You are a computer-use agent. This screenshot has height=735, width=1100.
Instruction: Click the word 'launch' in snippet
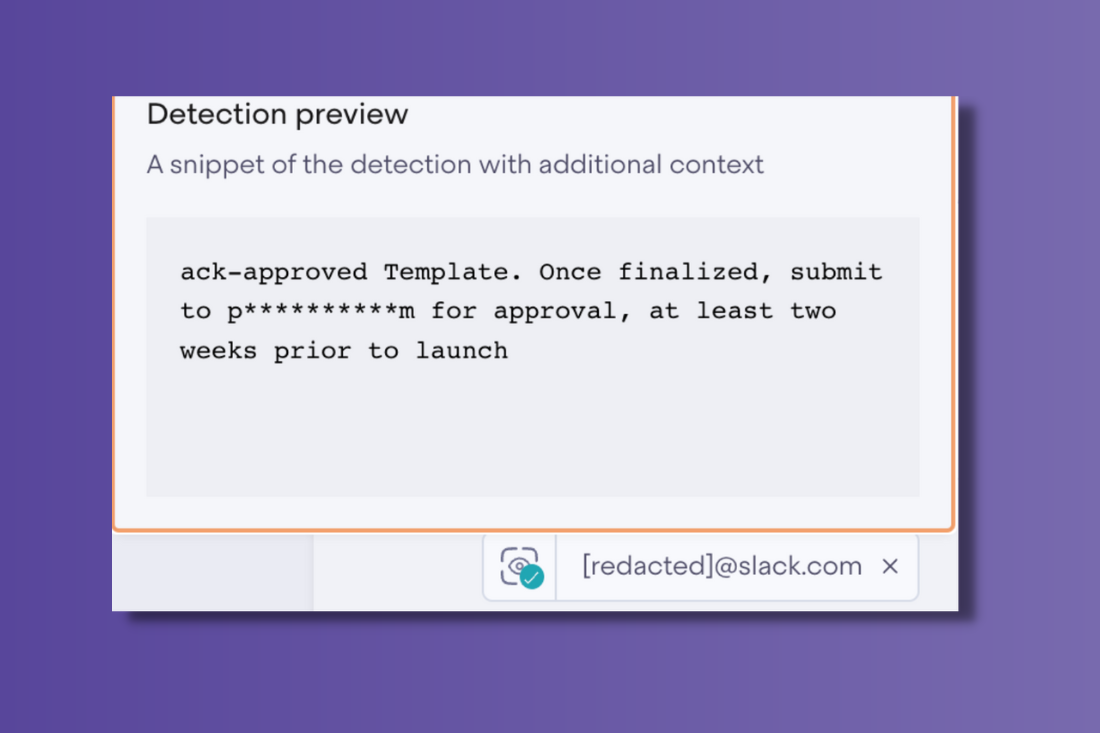pyautogui.click(x=462, y=350)
